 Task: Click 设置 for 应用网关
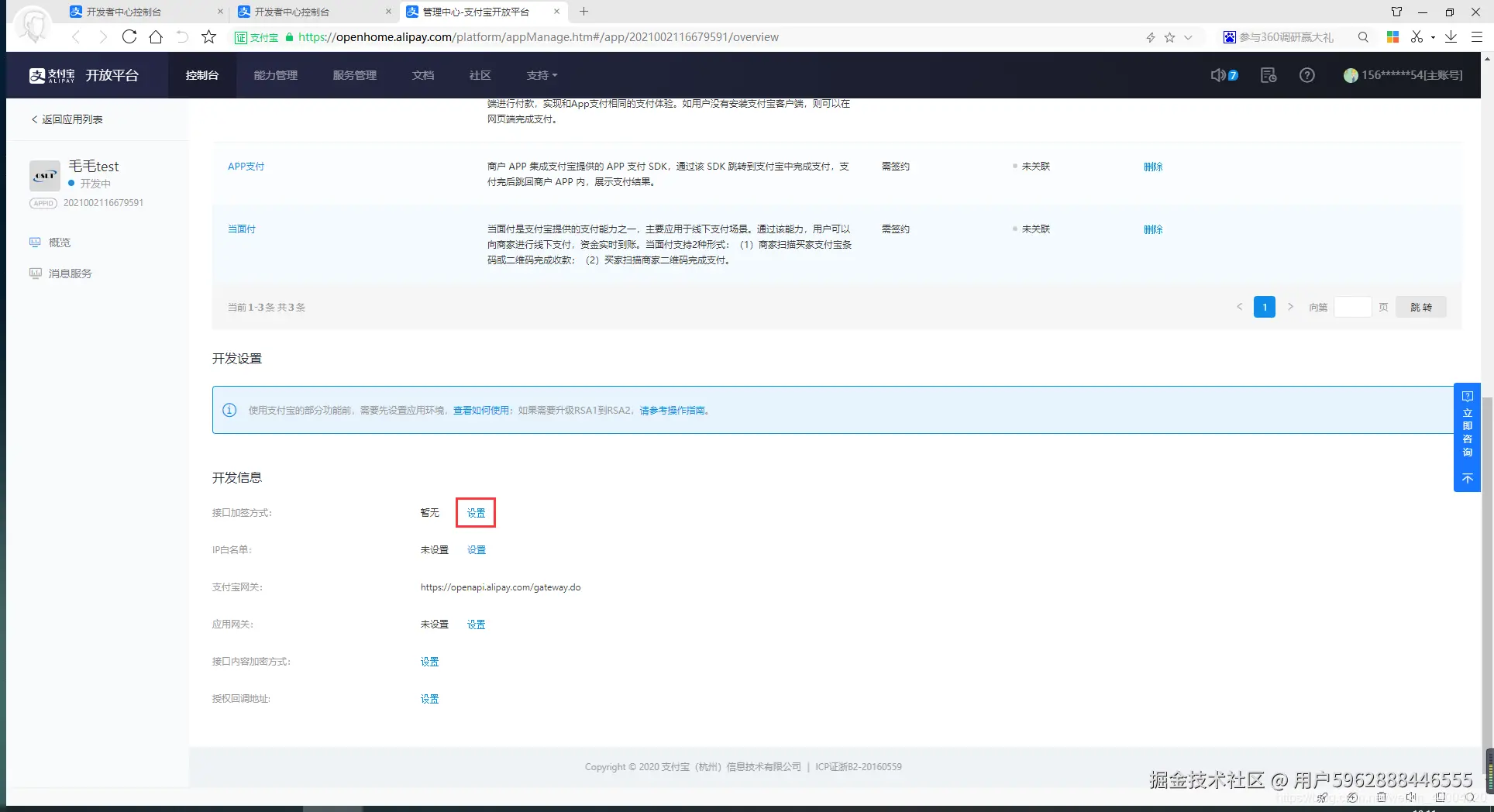pyautogui.click(x=477, y=624)
